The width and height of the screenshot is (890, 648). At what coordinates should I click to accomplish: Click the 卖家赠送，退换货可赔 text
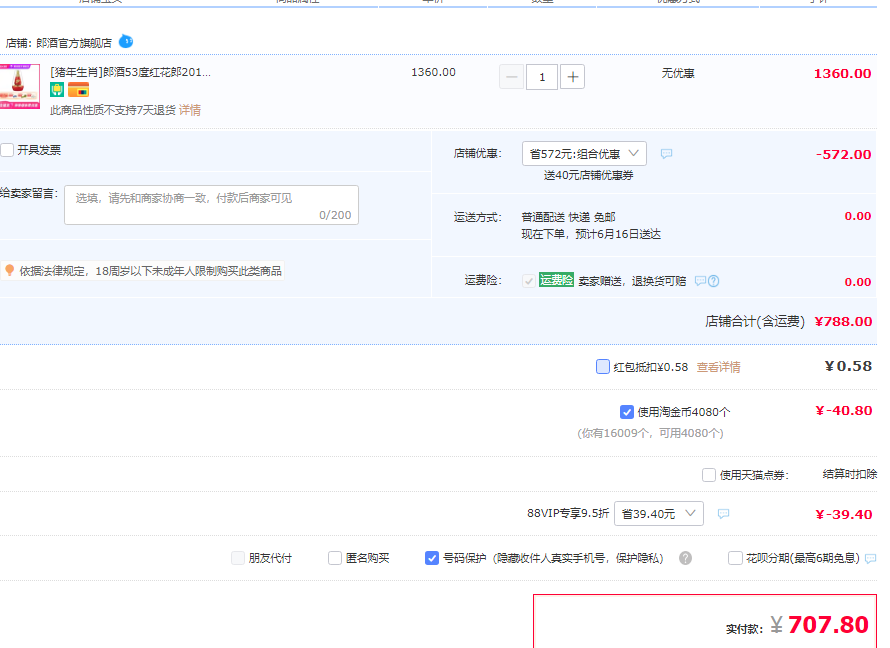click(x=632, y=281)
